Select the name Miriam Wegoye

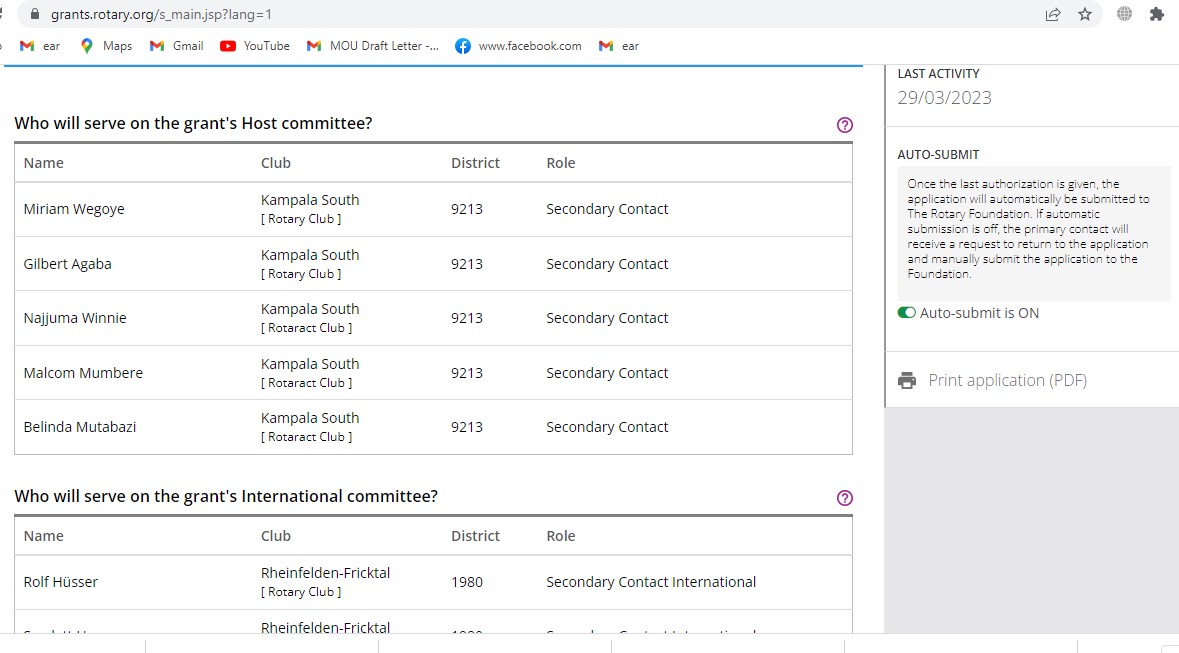click(74, 209)
